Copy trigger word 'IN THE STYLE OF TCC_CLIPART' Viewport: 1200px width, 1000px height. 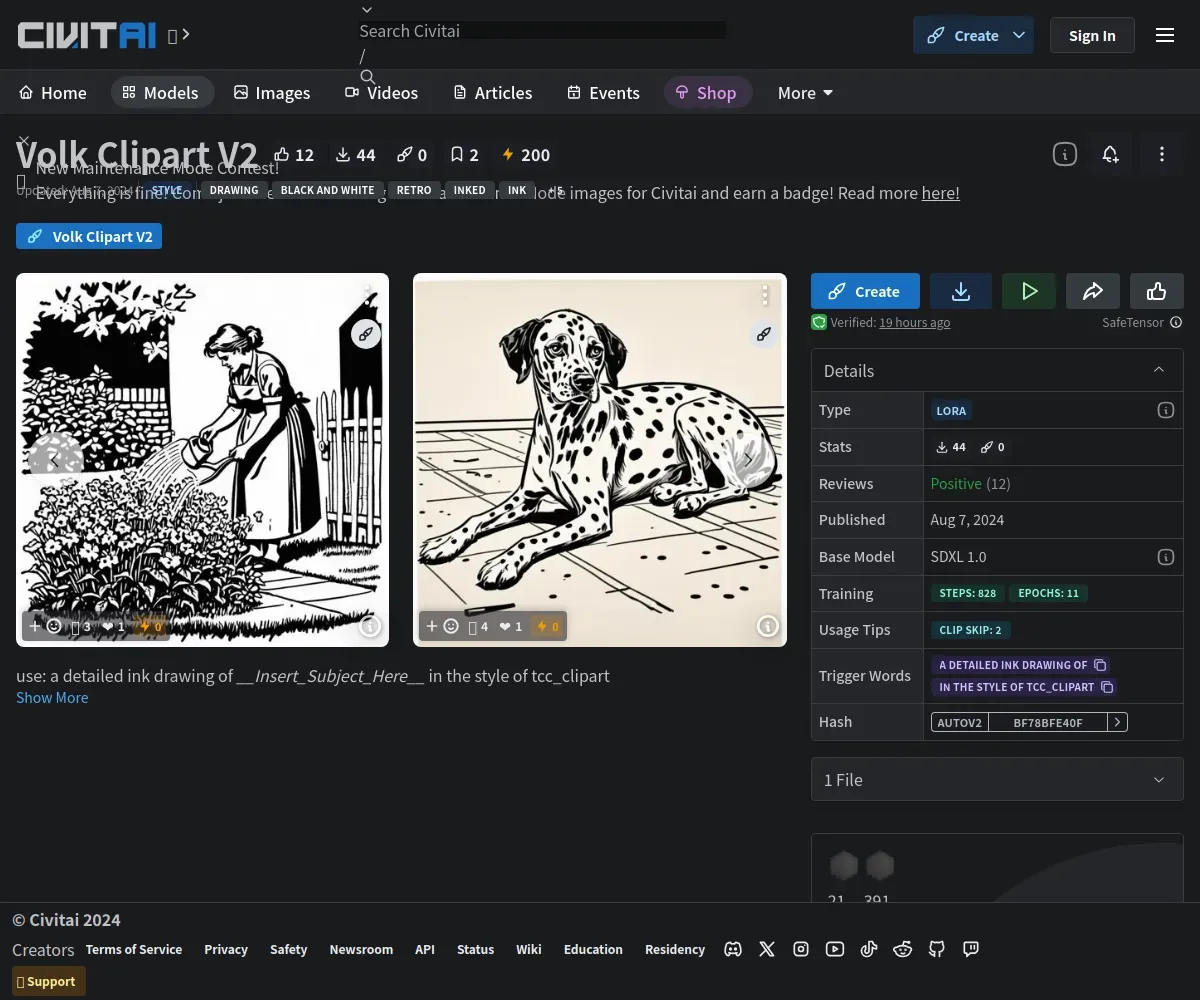(1107, 687)
